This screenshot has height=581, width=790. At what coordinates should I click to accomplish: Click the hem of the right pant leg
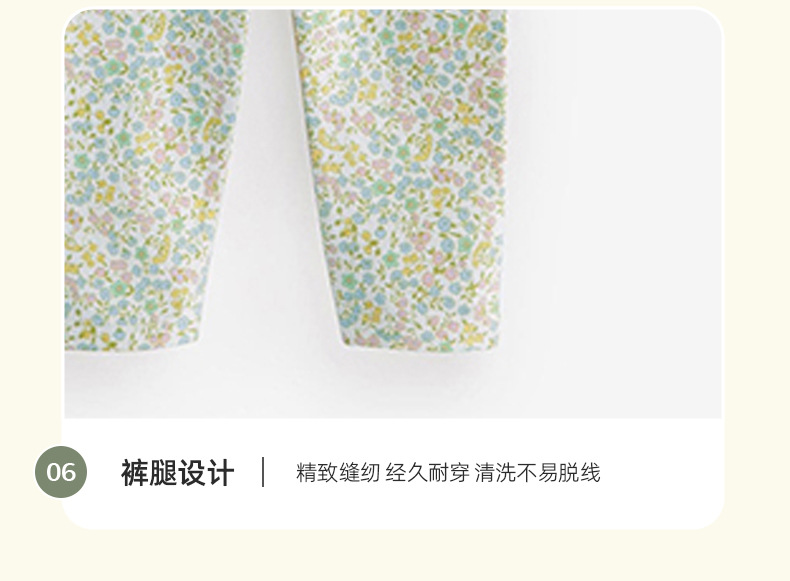[421, 343]
